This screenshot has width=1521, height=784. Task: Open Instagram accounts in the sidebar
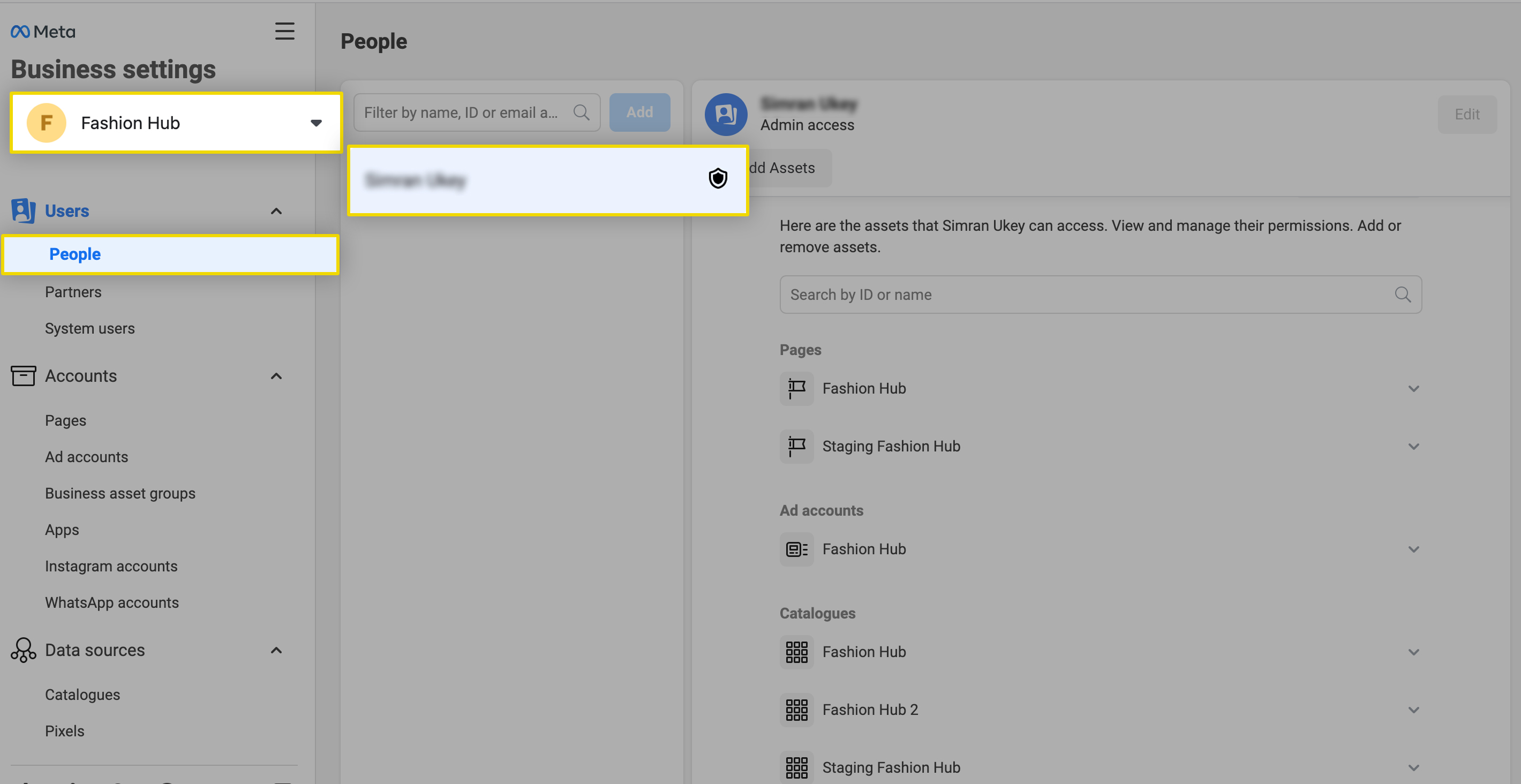pos(111,566)
